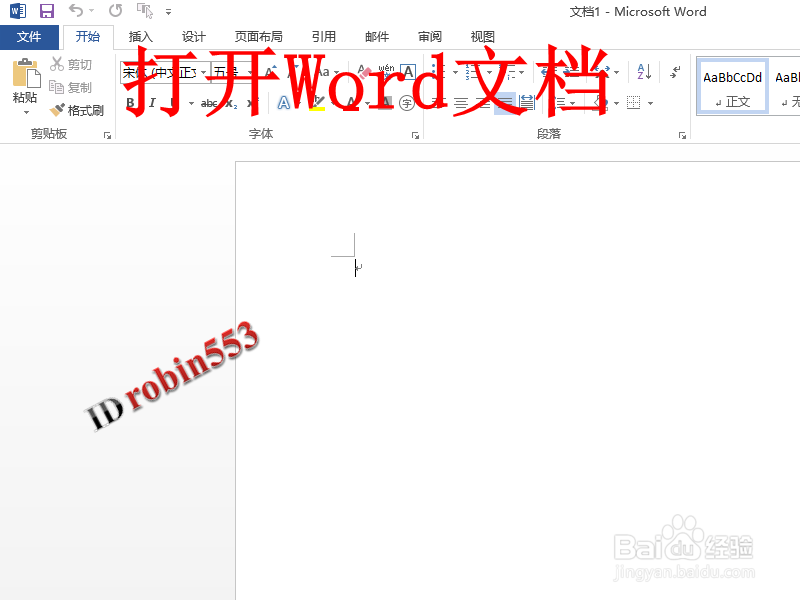The height and width of the screenshot is (600, 800).
Task: Switch to the 审阅 (Review) tab
Action: tap(430, 37)
